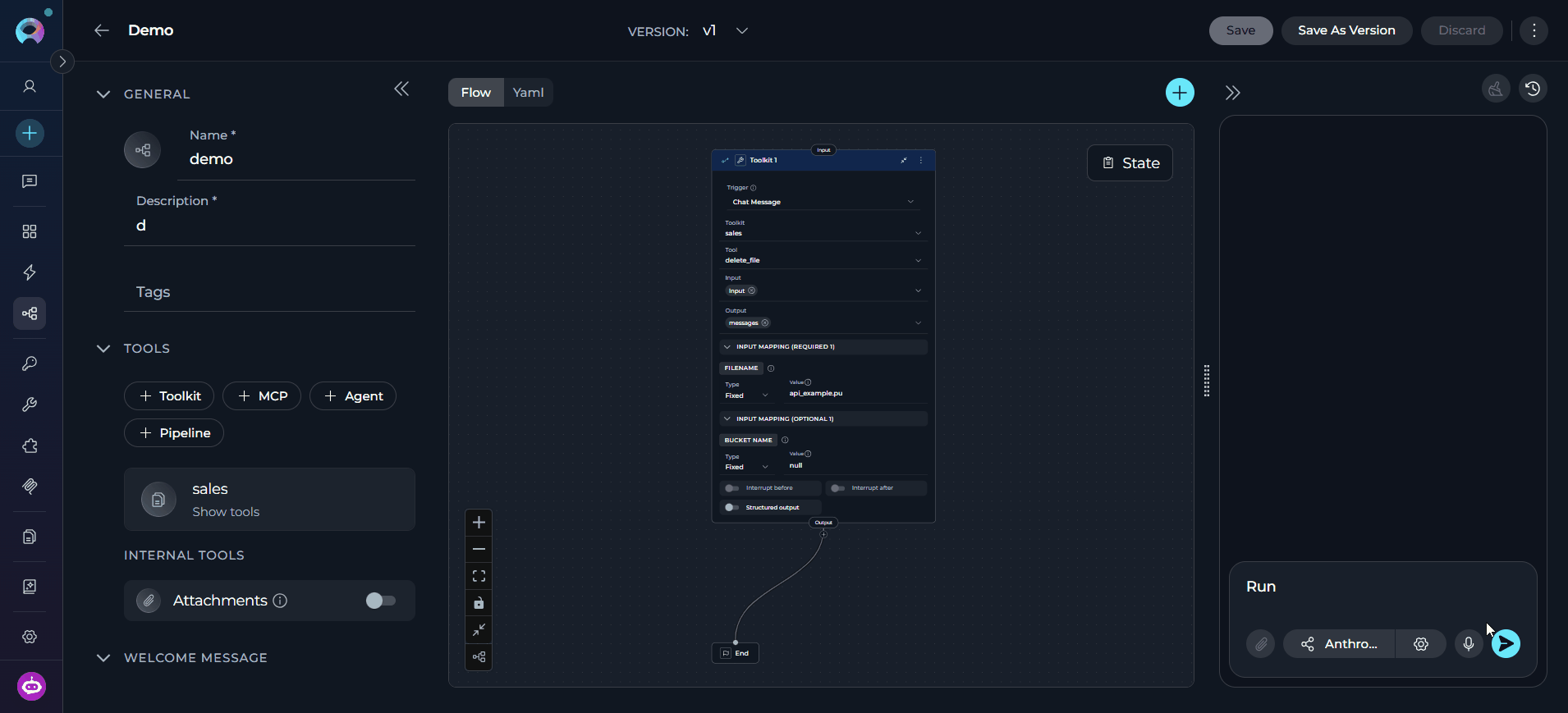Click the collapse arrows canvas control
This screenshot has width=1568, height=713.
pyautogui.click(x=479, y=630)
